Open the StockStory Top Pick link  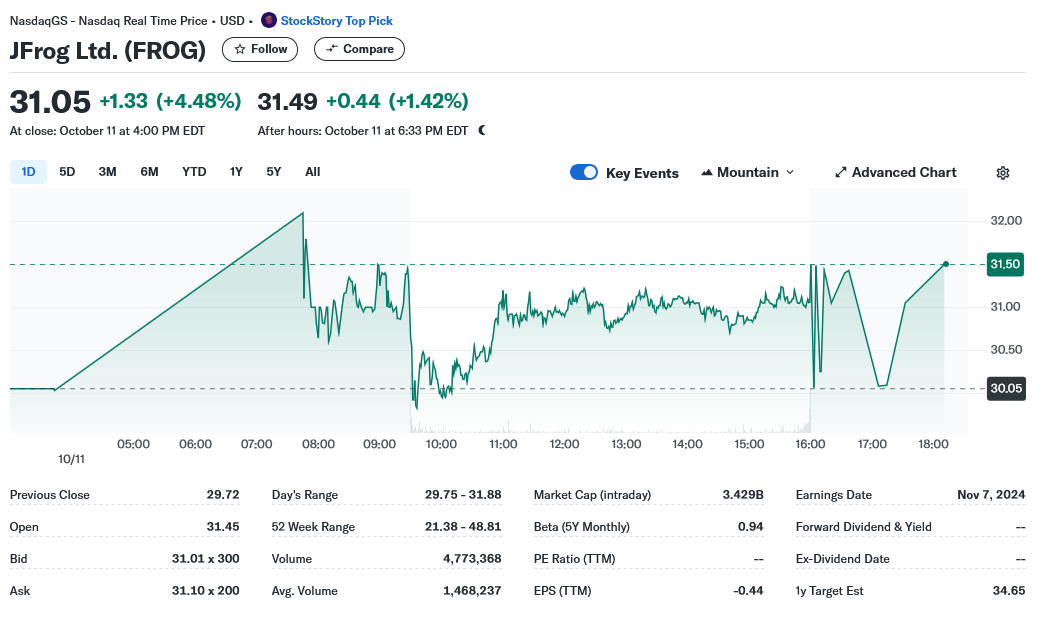[x=336, y=21]
